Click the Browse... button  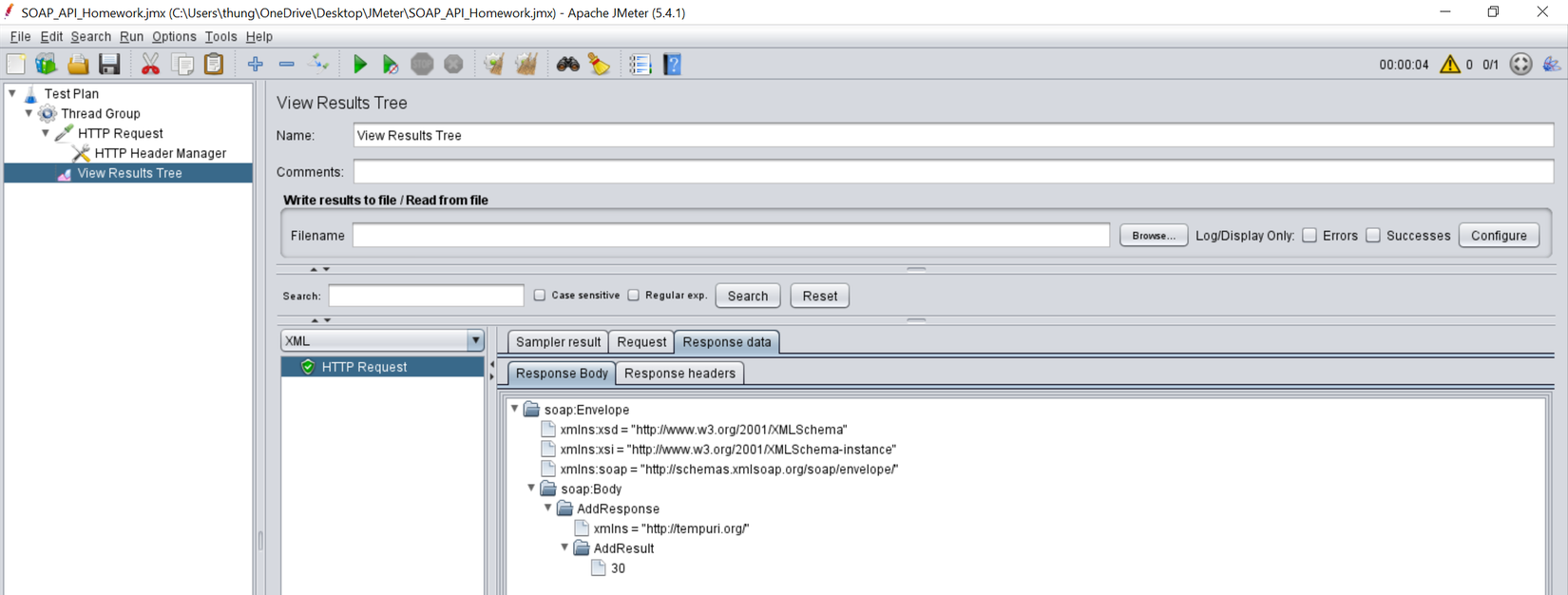click(x=1153, y=236)
